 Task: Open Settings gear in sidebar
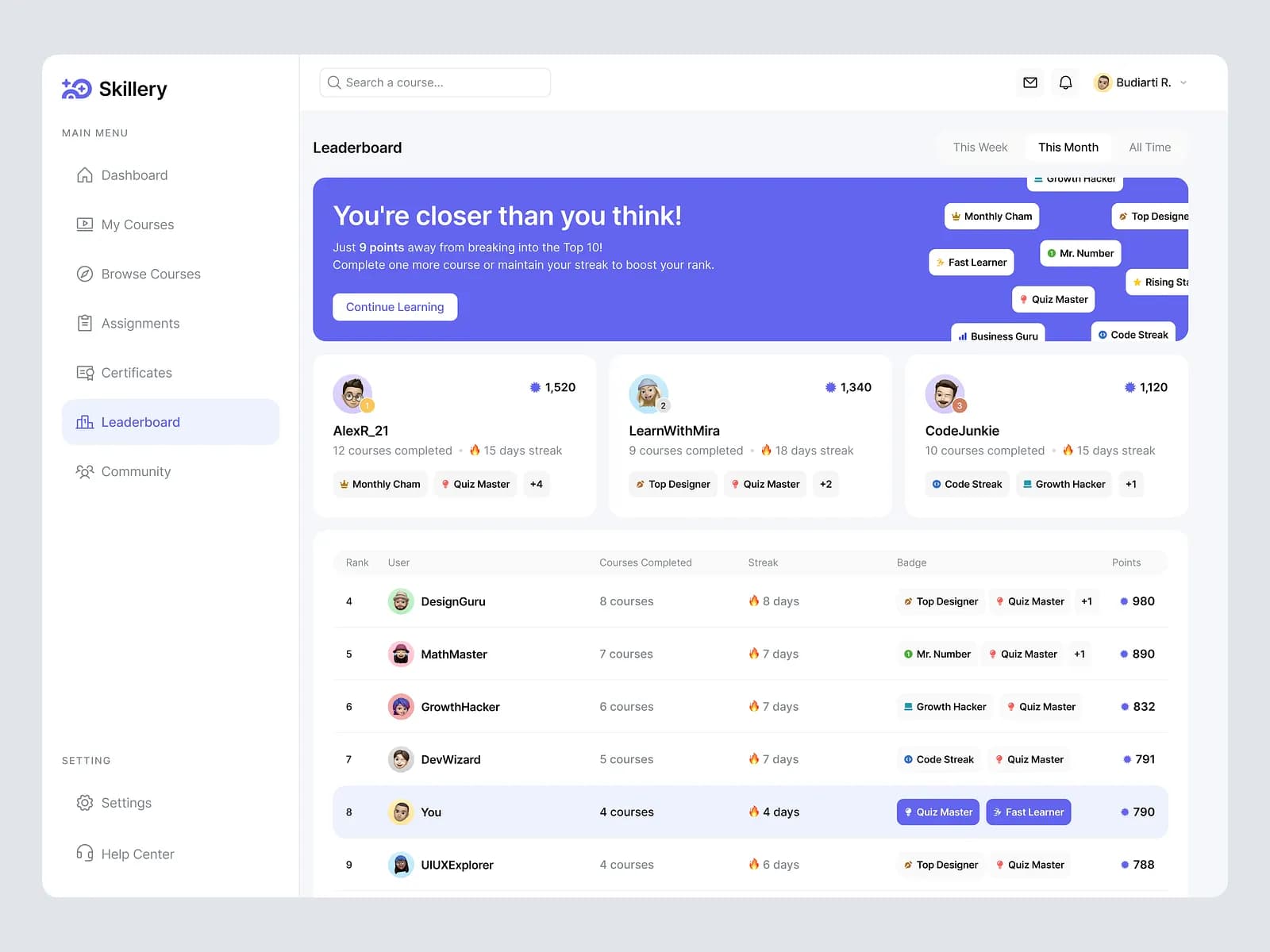coord(125,803)
